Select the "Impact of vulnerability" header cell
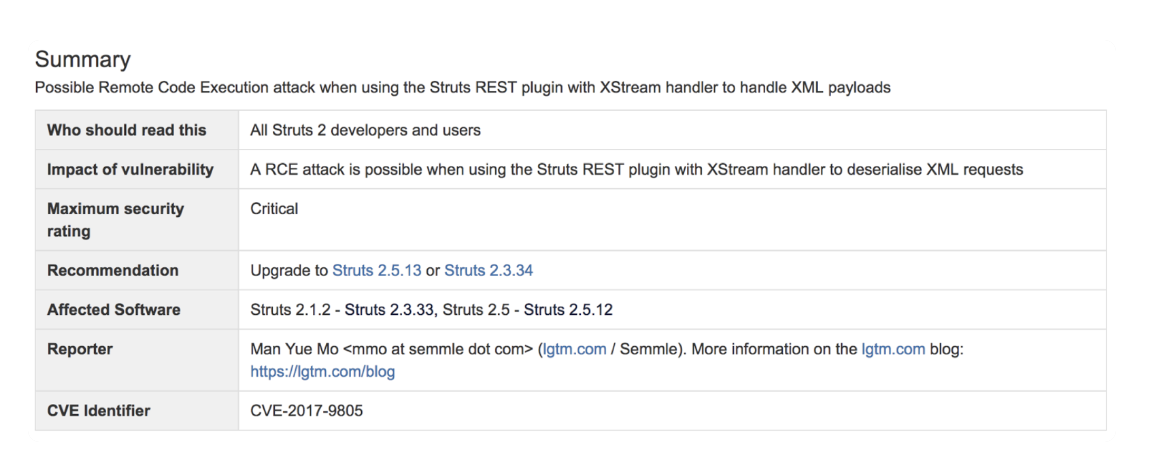This screenshot has height=452, width=1152. (x=131, y=170)
